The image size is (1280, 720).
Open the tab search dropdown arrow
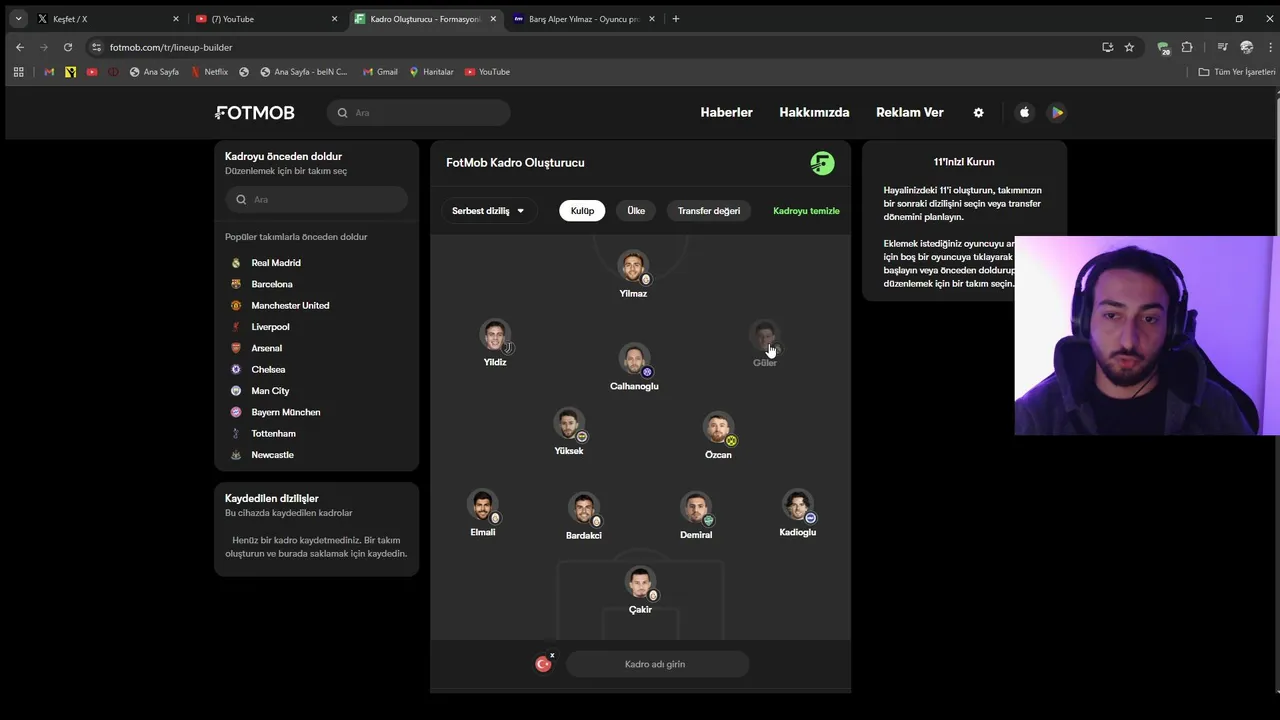tap(18, 19)
